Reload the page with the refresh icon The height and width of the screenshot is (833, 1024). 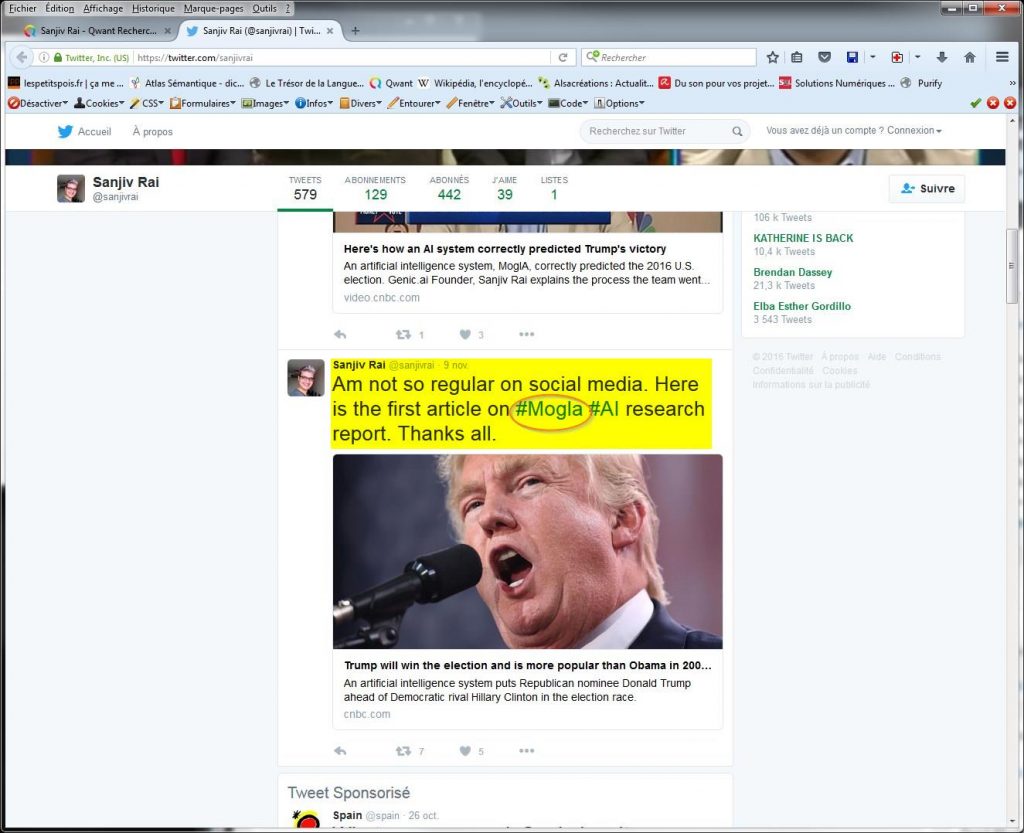pos(563,57)
